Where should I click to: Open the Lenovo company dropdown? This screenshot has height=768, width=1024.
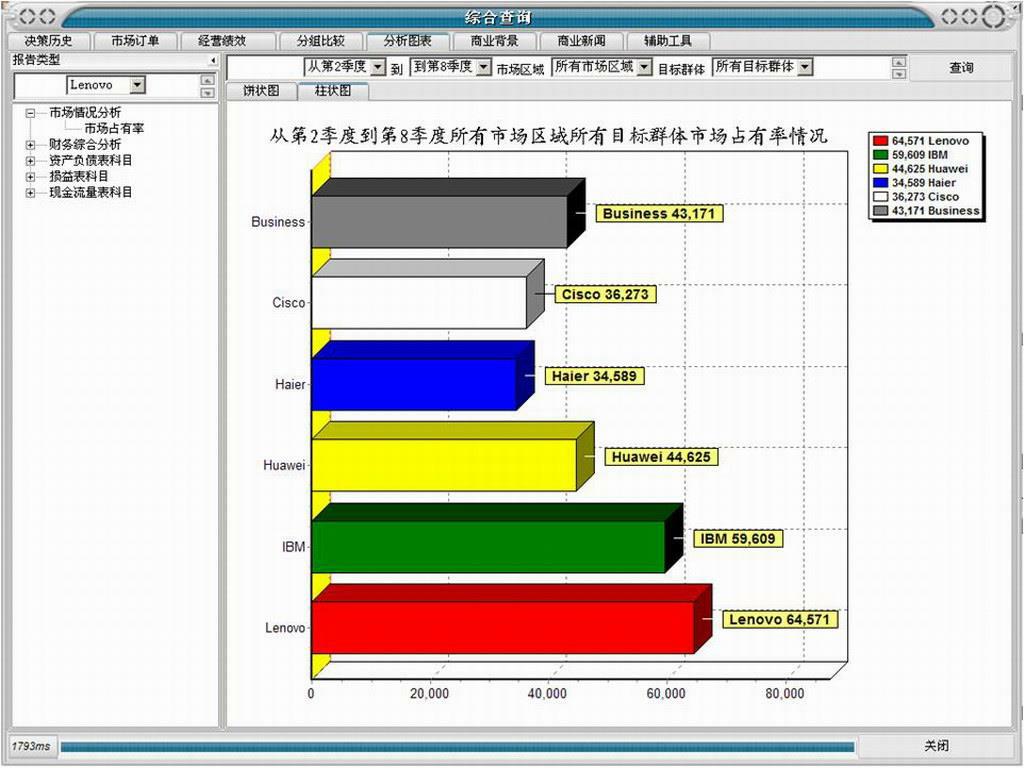click(137, 85)
